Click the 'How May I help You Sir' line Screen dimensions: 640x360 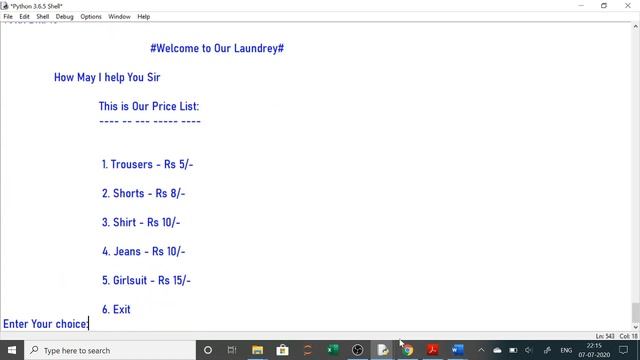107,77
